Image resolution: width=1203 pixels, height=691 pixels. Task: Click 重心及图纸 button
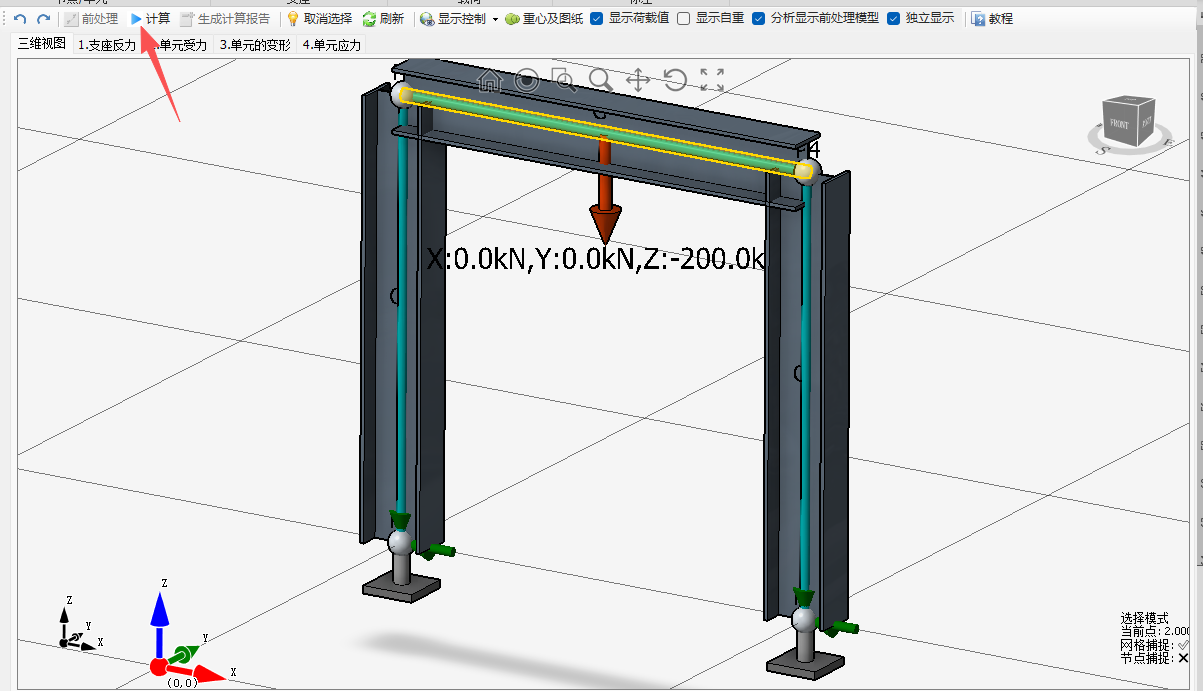544,19
